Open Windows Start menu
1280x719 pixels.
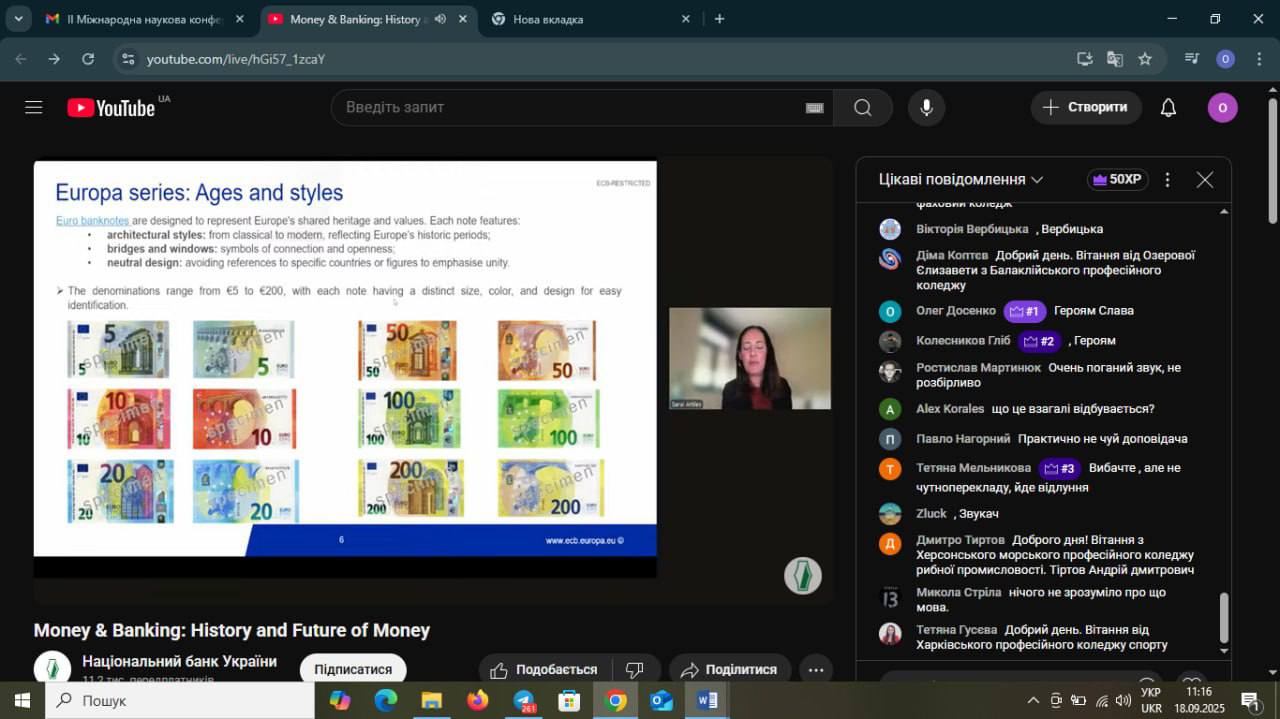click(x=22, y=700)
